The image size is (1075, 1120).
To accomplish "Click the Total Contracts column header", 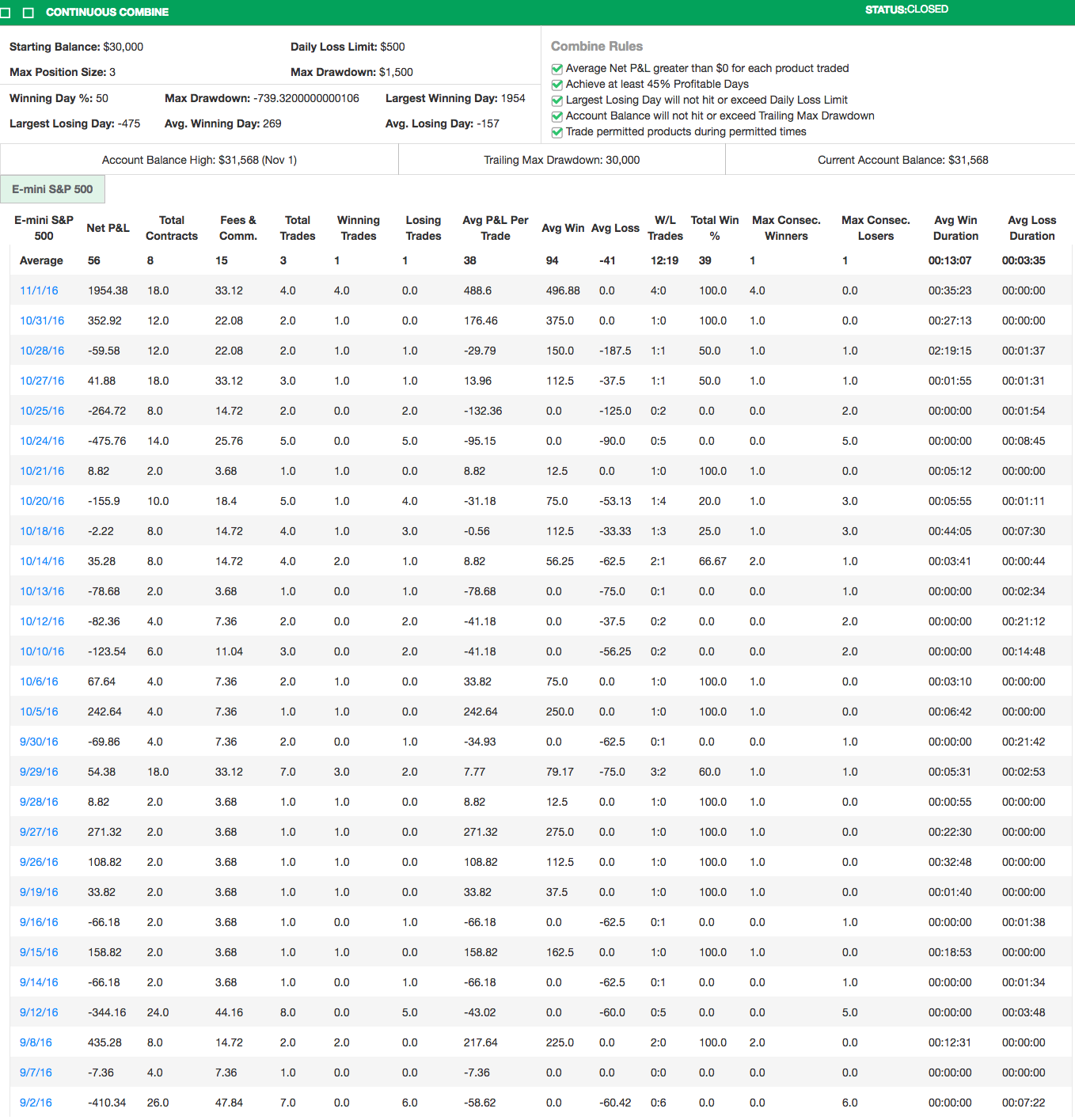I will (x=172, y=228).
